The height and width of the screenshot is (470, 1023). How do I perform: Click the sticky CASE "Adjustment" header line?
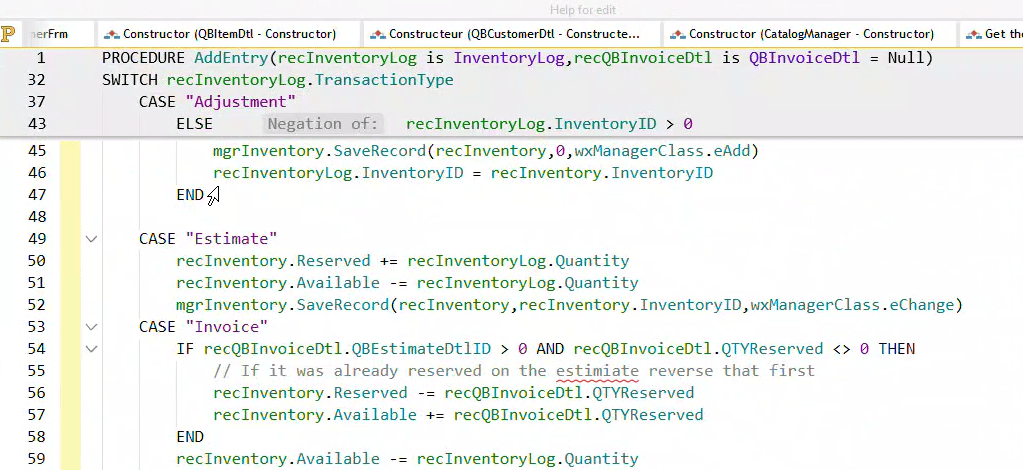(x=217, y=102)
